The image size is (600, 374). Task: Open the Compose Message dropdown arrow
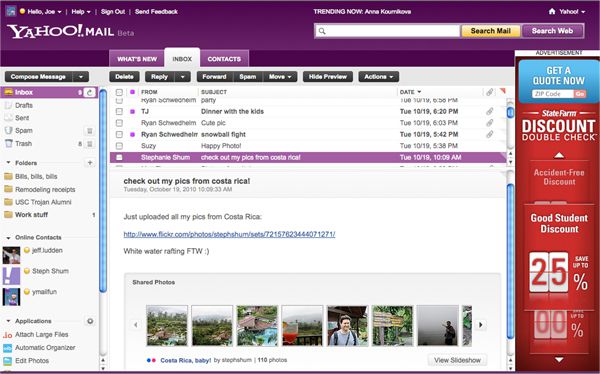81,77
